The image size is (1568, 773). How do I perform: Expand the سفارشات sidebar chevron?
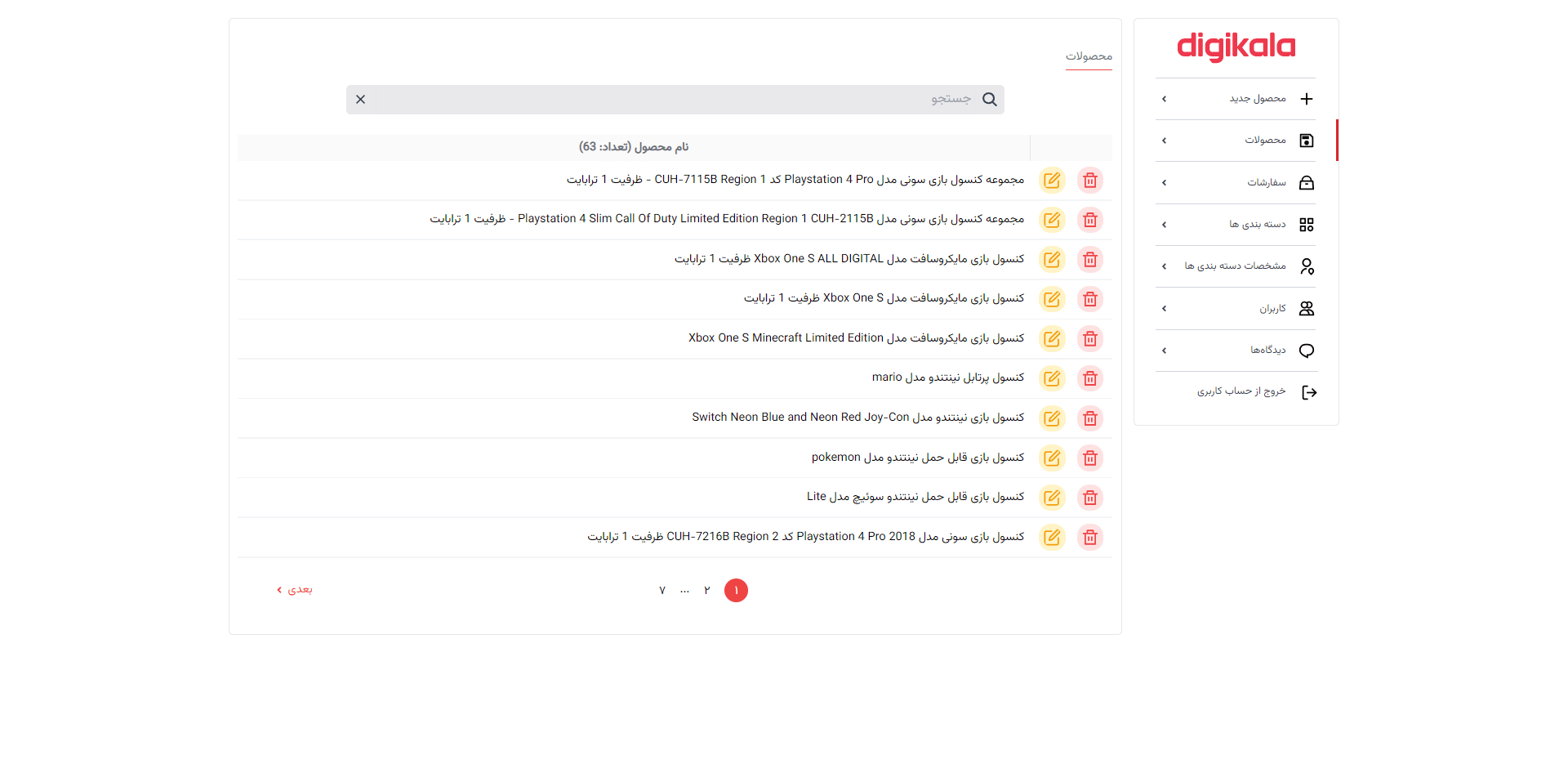(1164, 183)
